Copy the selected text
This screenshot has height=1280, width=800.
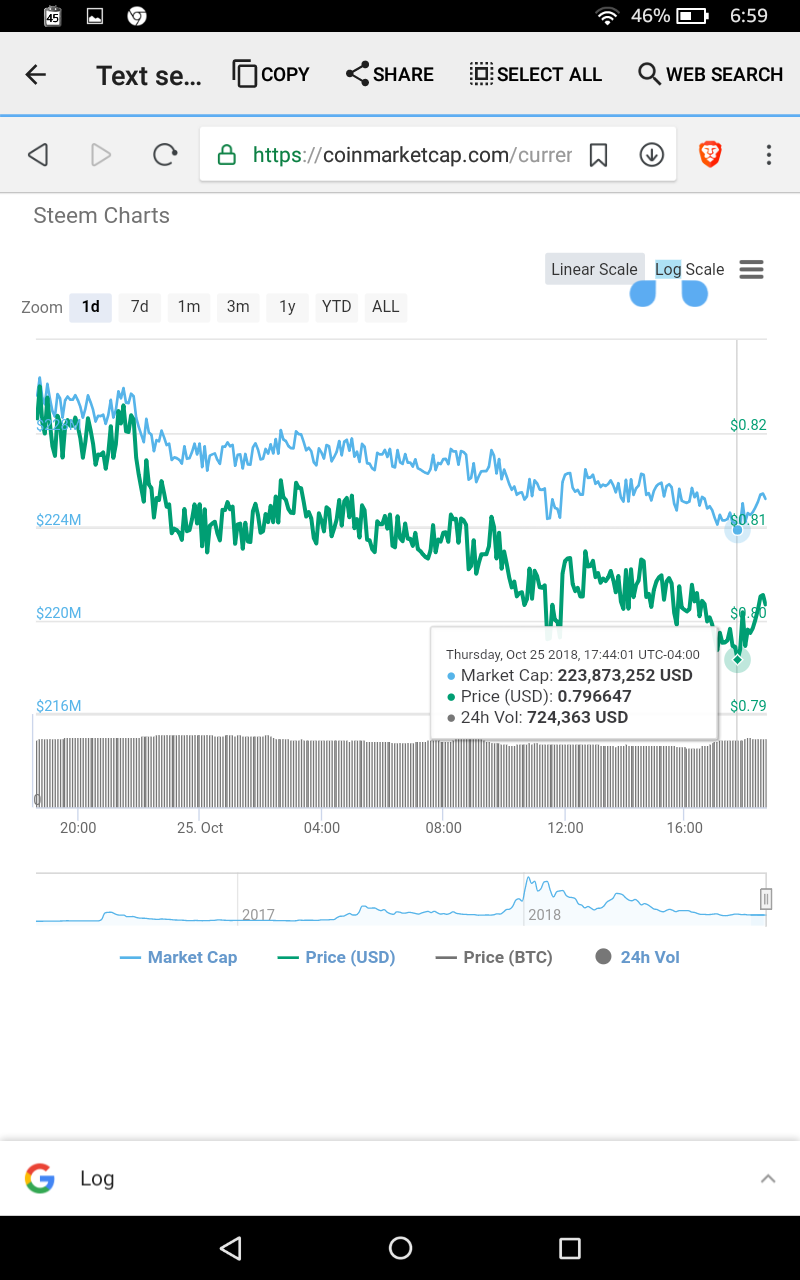[271, 74]
